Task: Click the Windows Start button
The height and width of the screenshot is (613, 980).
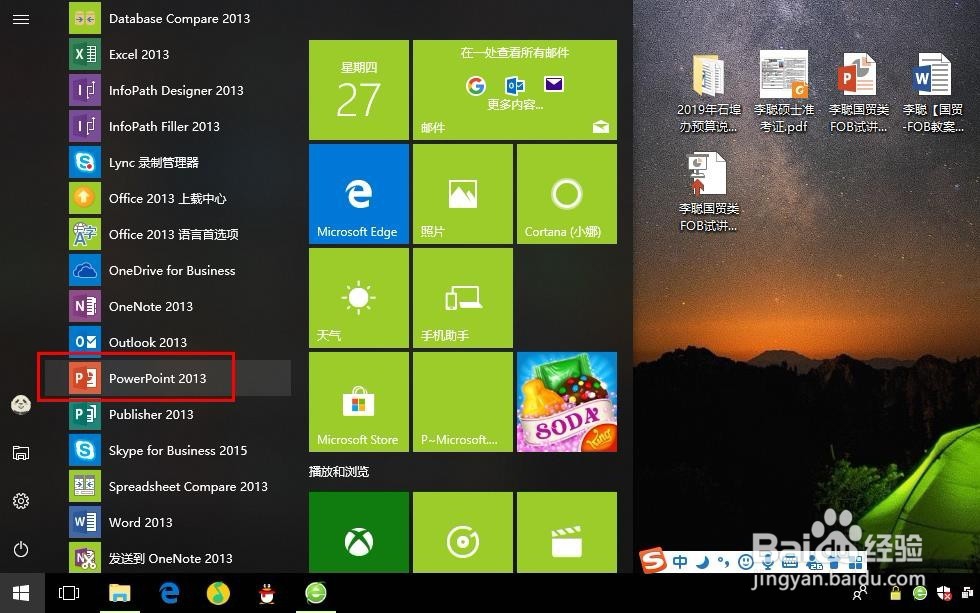Action: point(22,593)
